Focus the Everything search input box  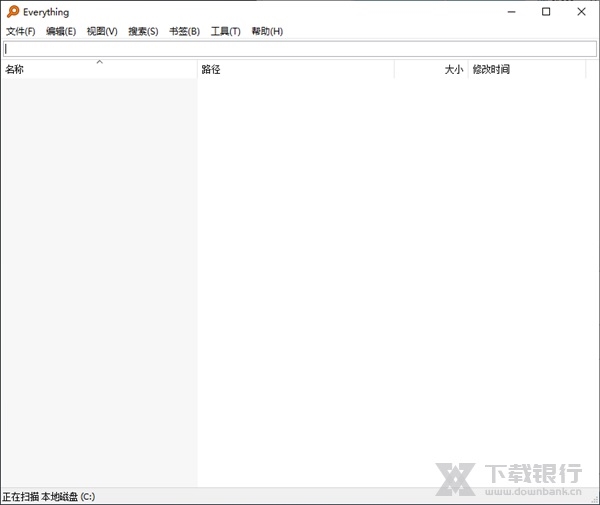[x=300, y=49]
